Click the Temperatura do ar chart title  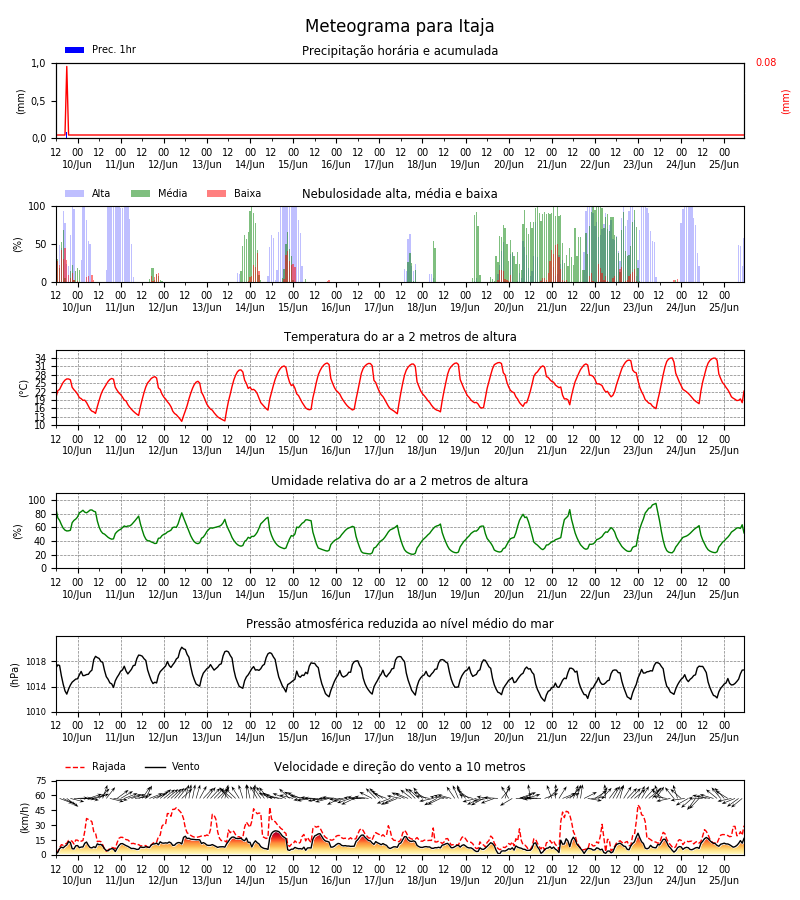pos(400,336)
